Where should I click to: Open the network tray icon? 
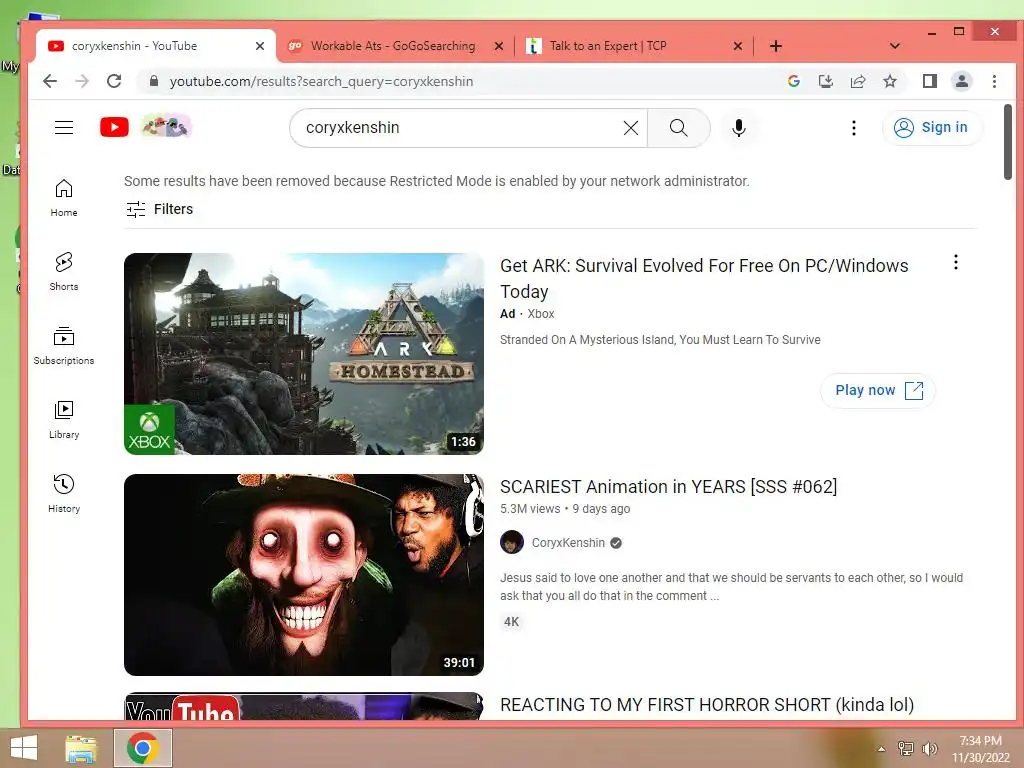[x=905, y=749]
